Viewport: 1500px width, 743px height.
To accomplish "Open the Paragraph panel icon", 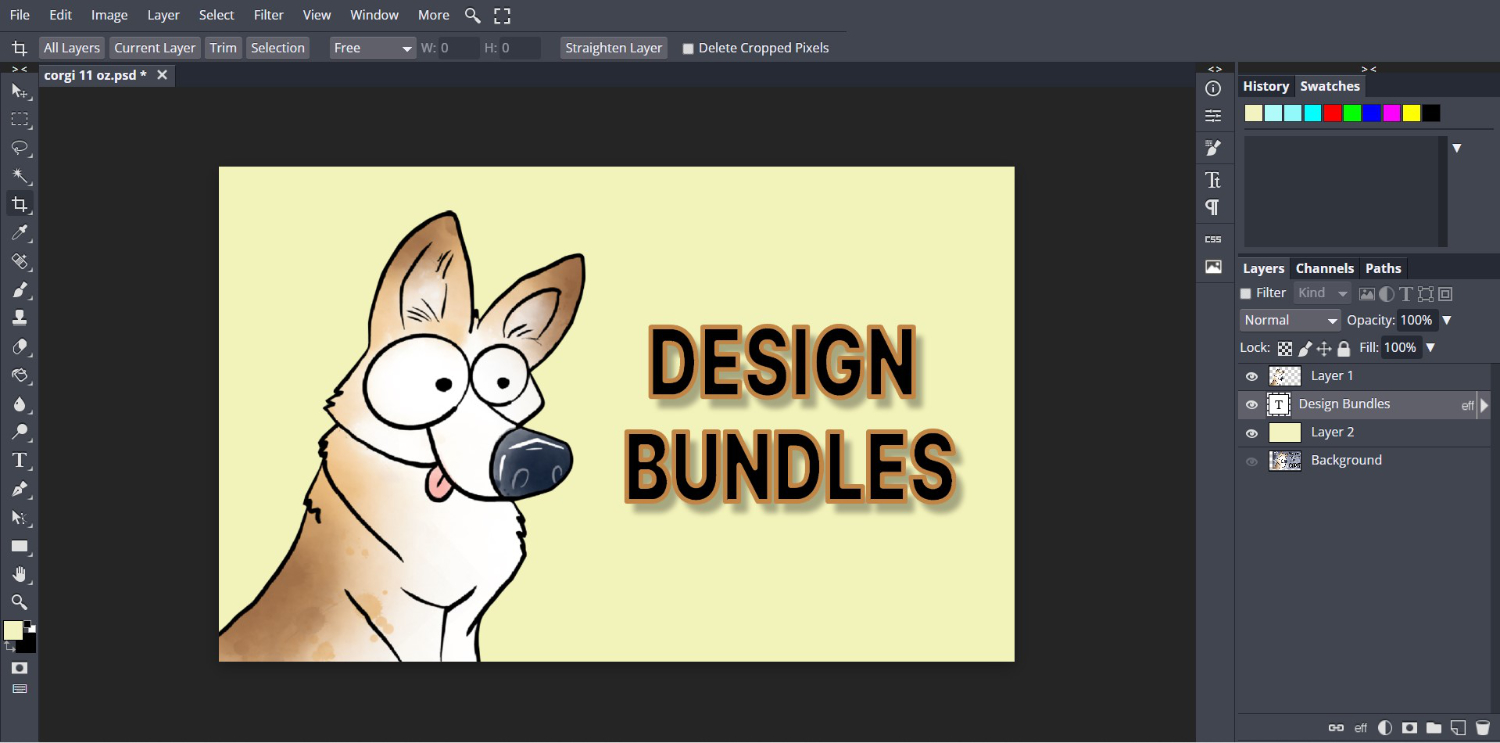I will point(1213,207).
